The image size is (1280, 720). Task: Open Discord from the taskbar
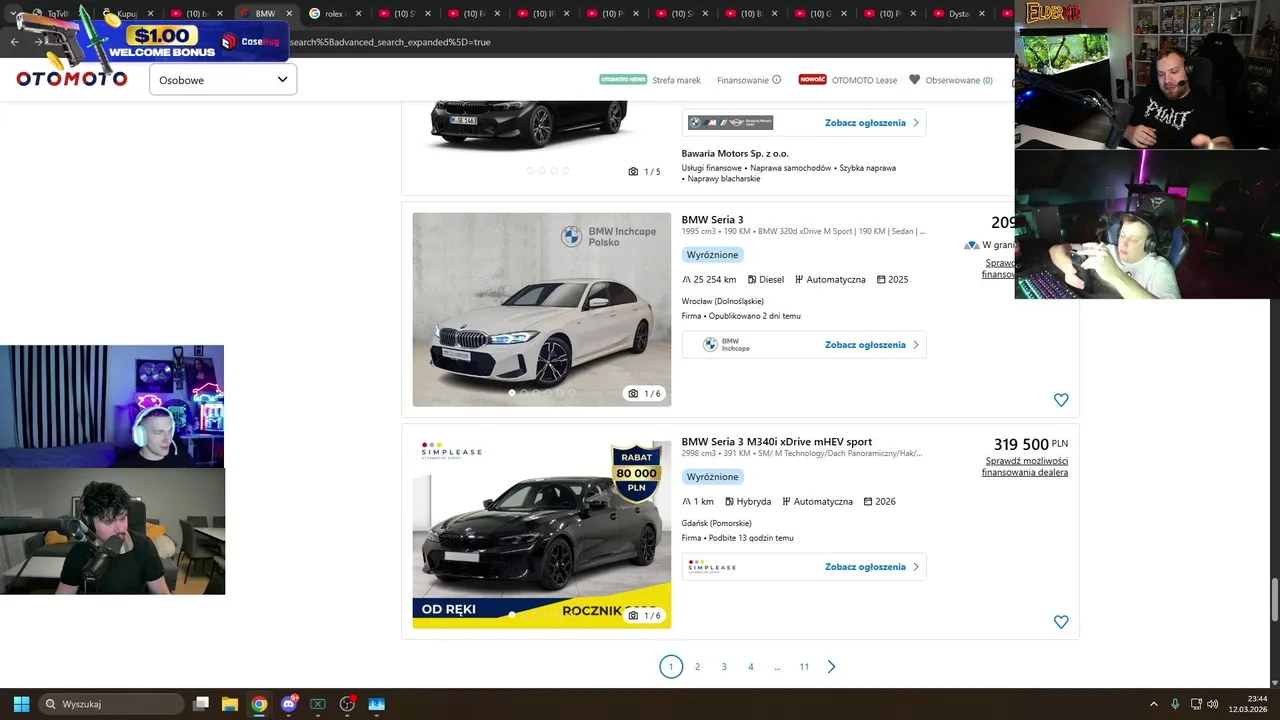click(289, 704)
